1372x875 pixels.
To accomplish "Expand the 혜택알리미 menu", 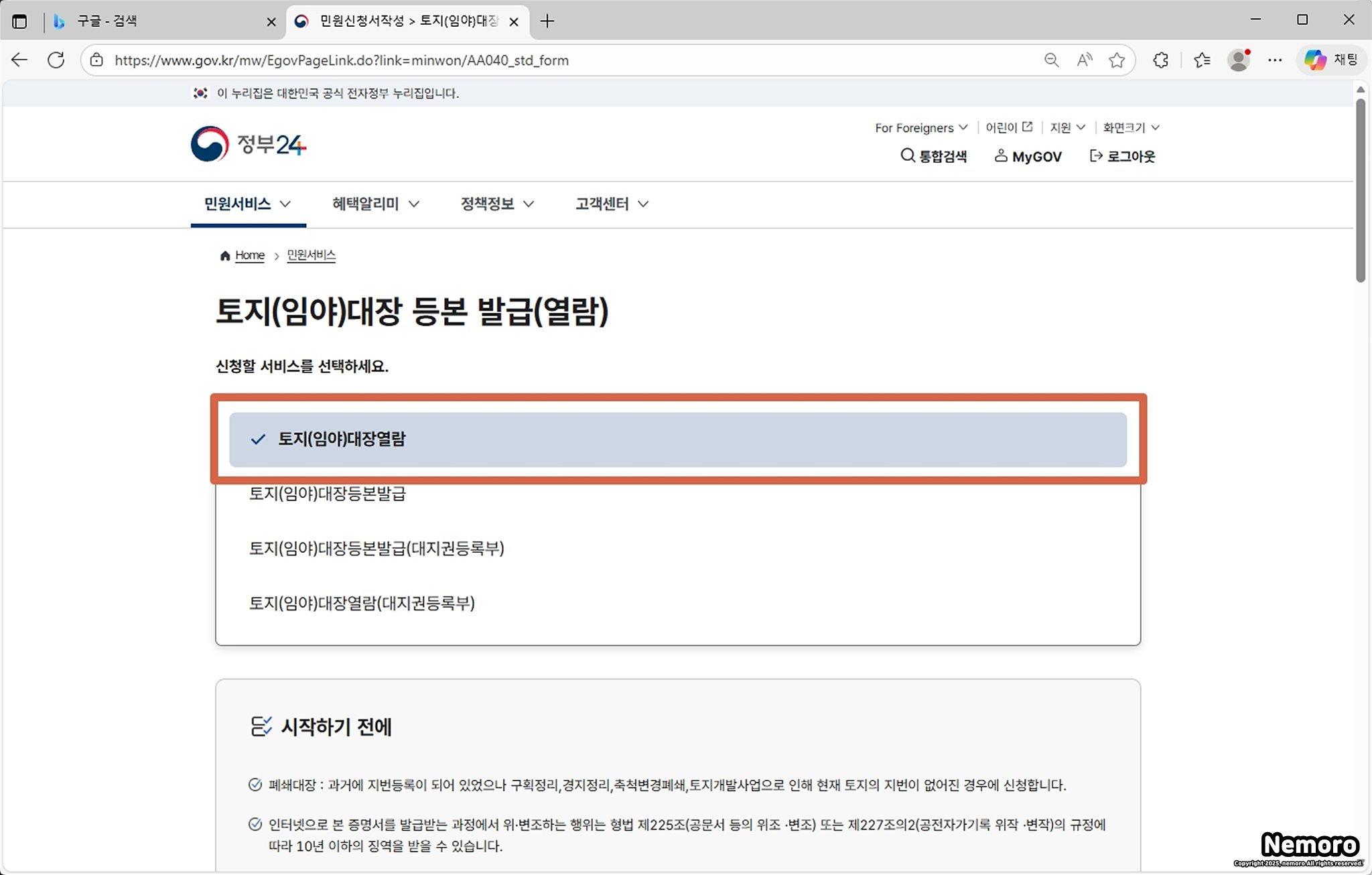I will pos(375,204).
